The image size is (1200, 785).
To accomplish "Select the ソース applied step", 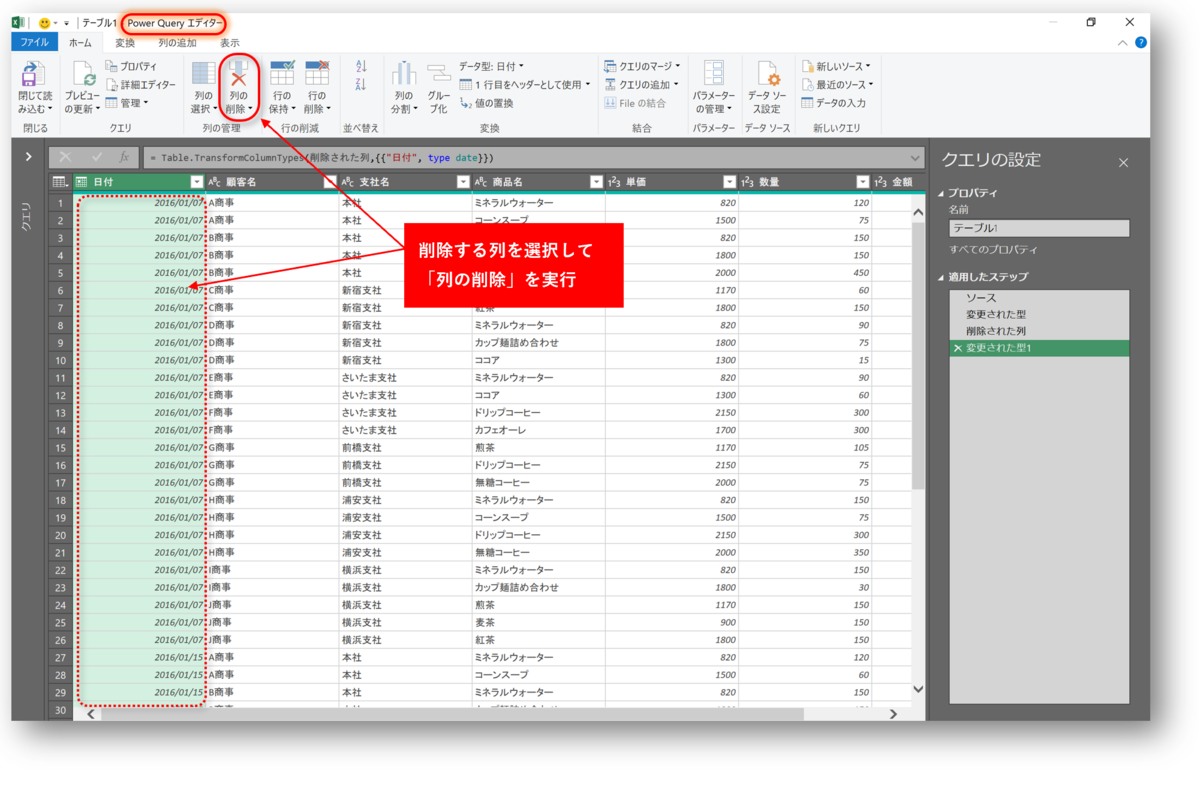I will click(x=1039, y=298).
